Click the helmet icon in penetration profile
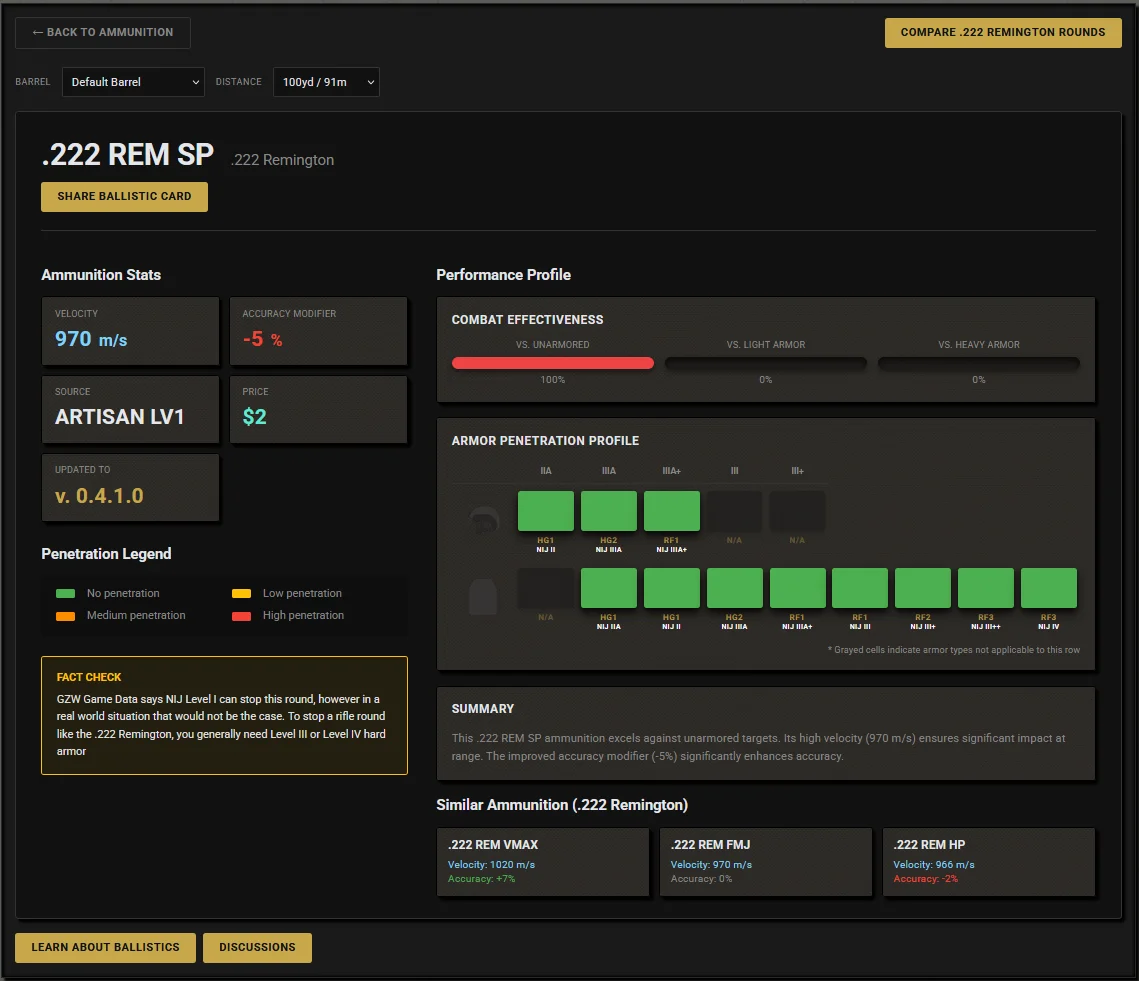The image size is (1139, 981). click(484, 520)
